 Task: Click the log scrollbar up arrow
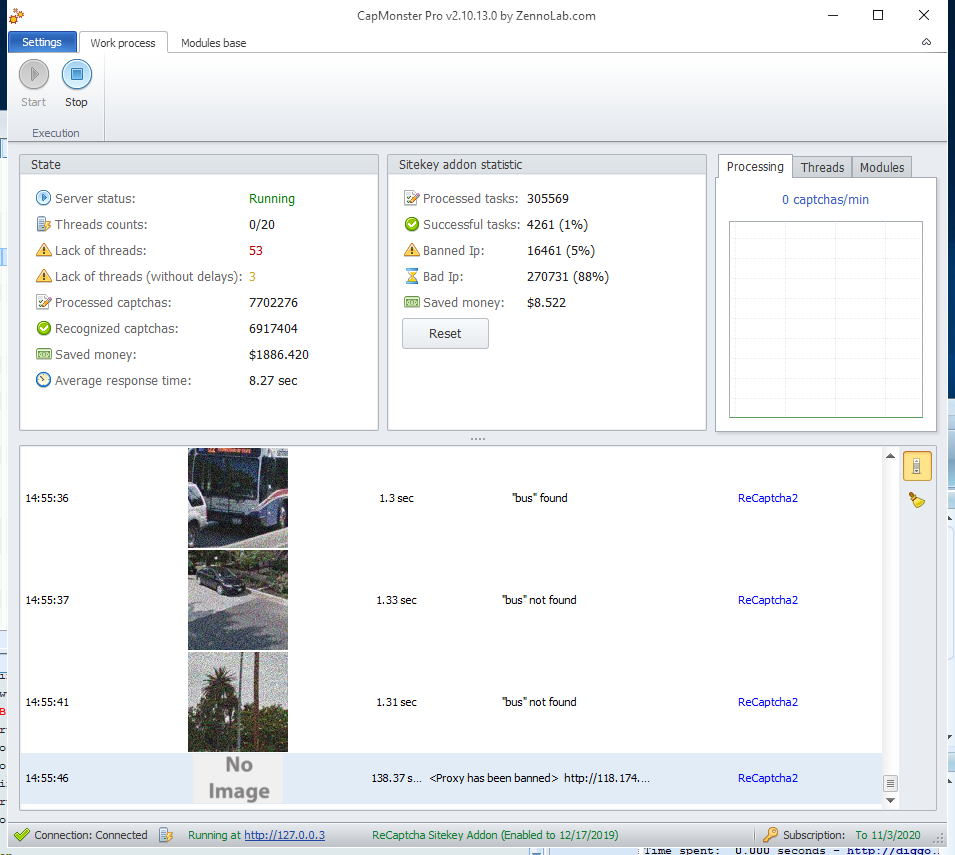click(890, 457)
